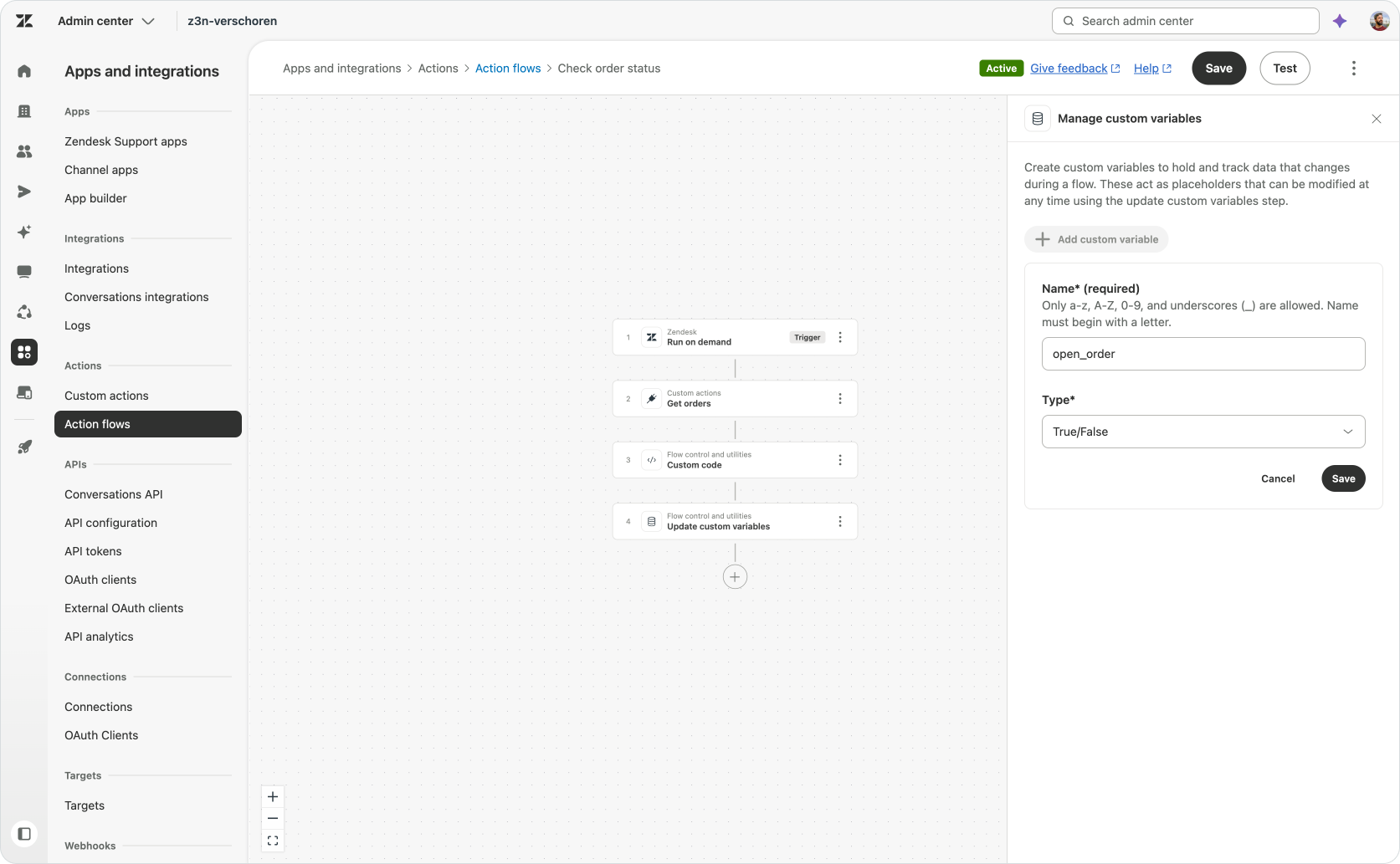
Task: Open the Account building icon
Action: coord(24,111)
